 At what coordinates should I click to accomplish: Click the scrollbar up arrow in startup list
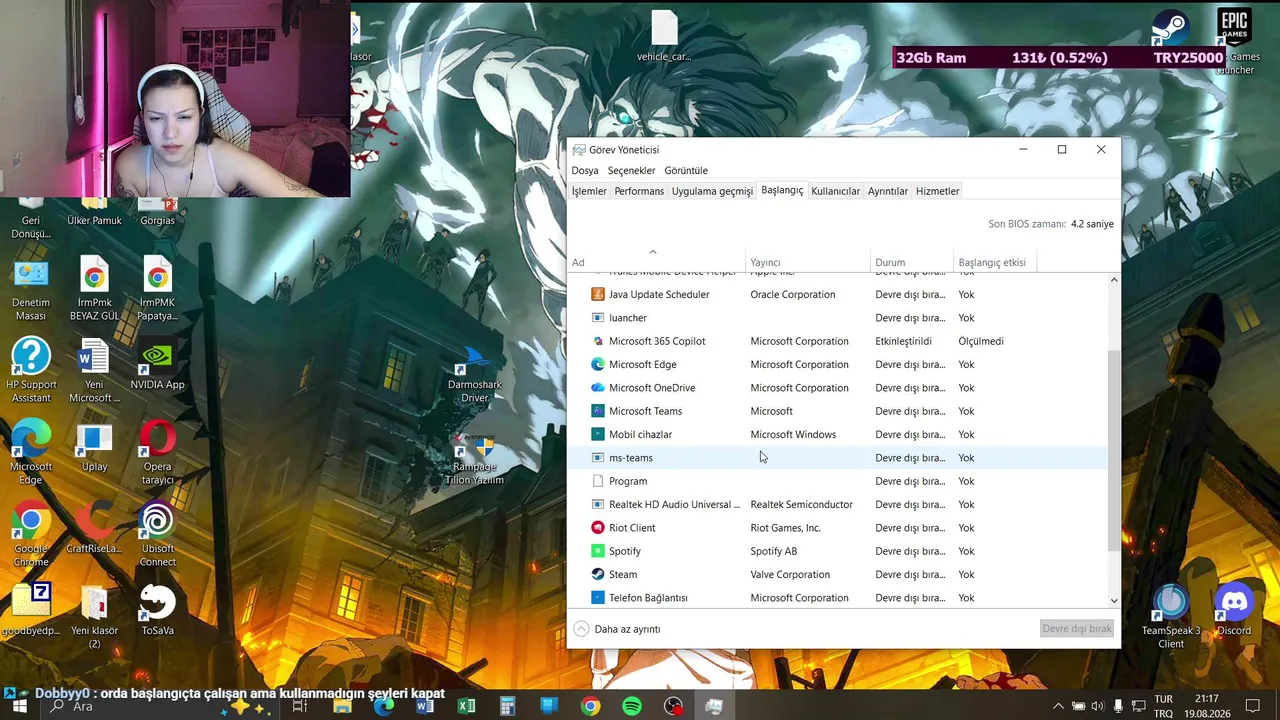click(x=1114, y=280)
